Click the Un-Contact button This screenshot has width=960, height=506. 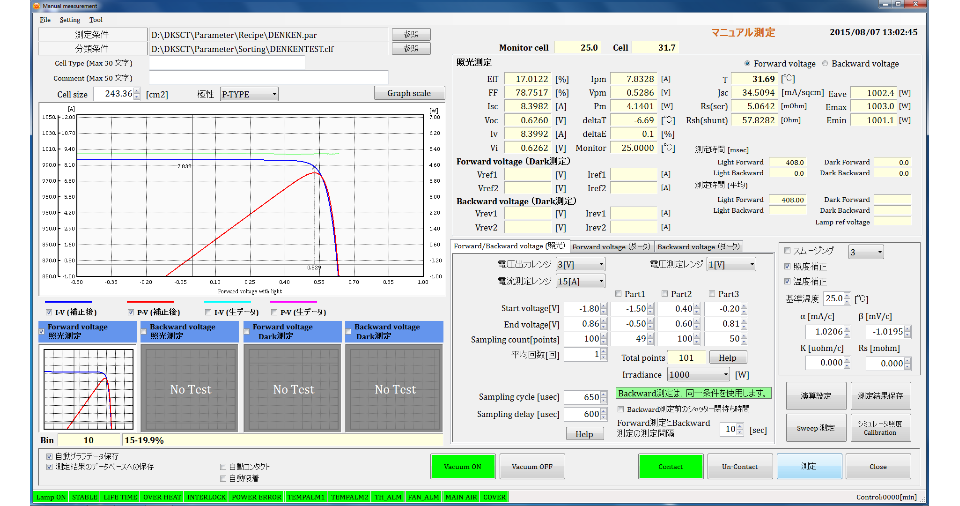[x=739, y=467]
